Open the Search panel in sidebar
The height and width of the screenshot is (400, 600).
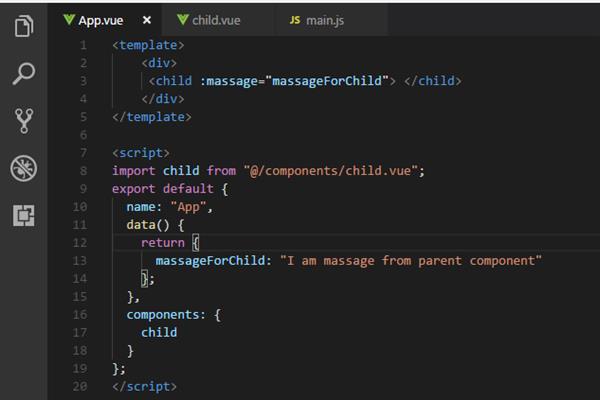click(23, 73)
